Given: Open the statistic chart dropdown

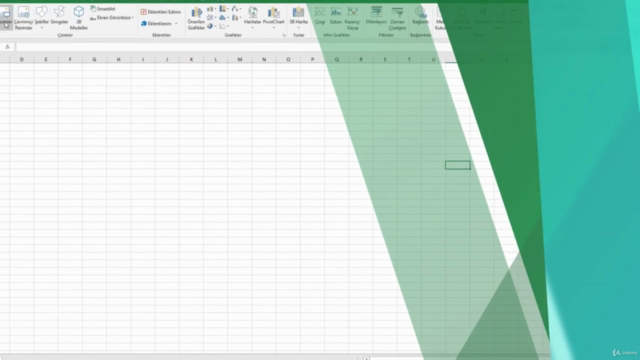Looking at the screenshot, I should pyautogui.click(x=224, y=18).
